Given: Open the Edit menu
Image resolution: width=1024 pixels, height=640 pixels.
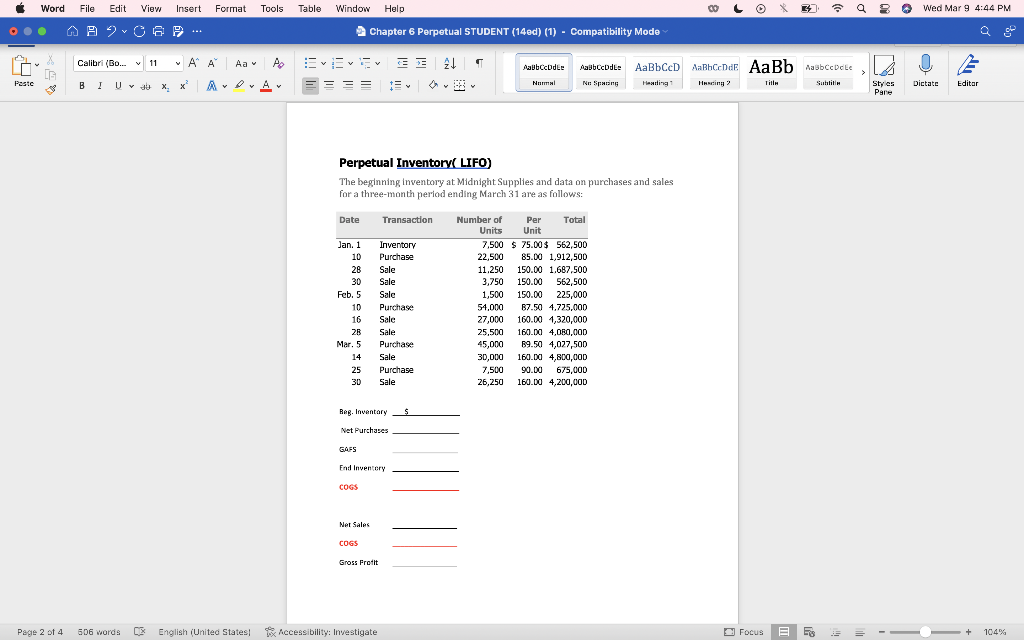Looking at the screenshot, I should 118,8.
